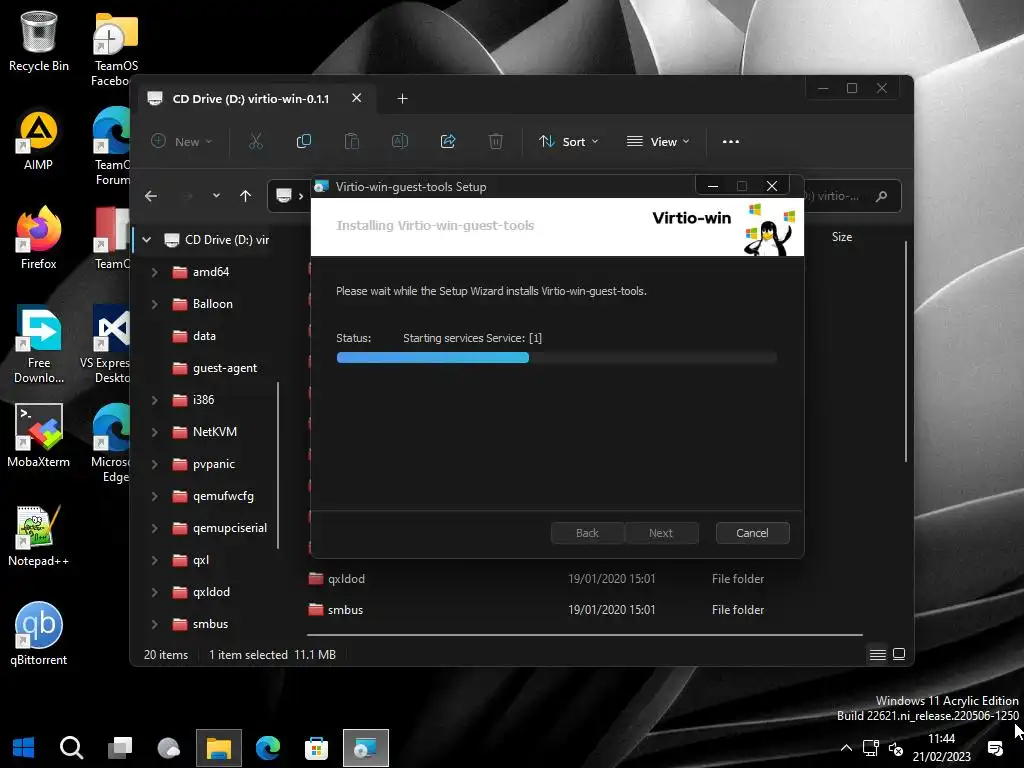
Task: Select the data folder in tree
Action: click(204, 336)
